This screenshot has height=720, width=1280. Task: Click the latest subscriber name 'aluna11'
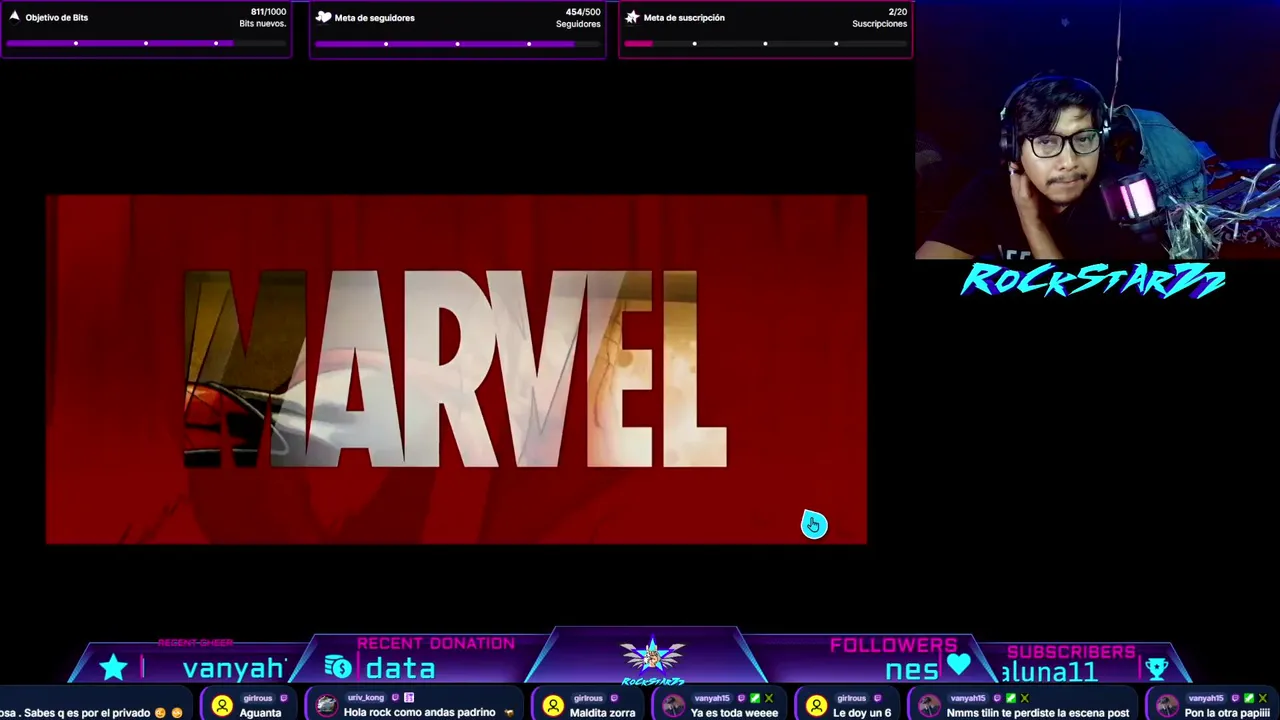(x=1049, y=671)
